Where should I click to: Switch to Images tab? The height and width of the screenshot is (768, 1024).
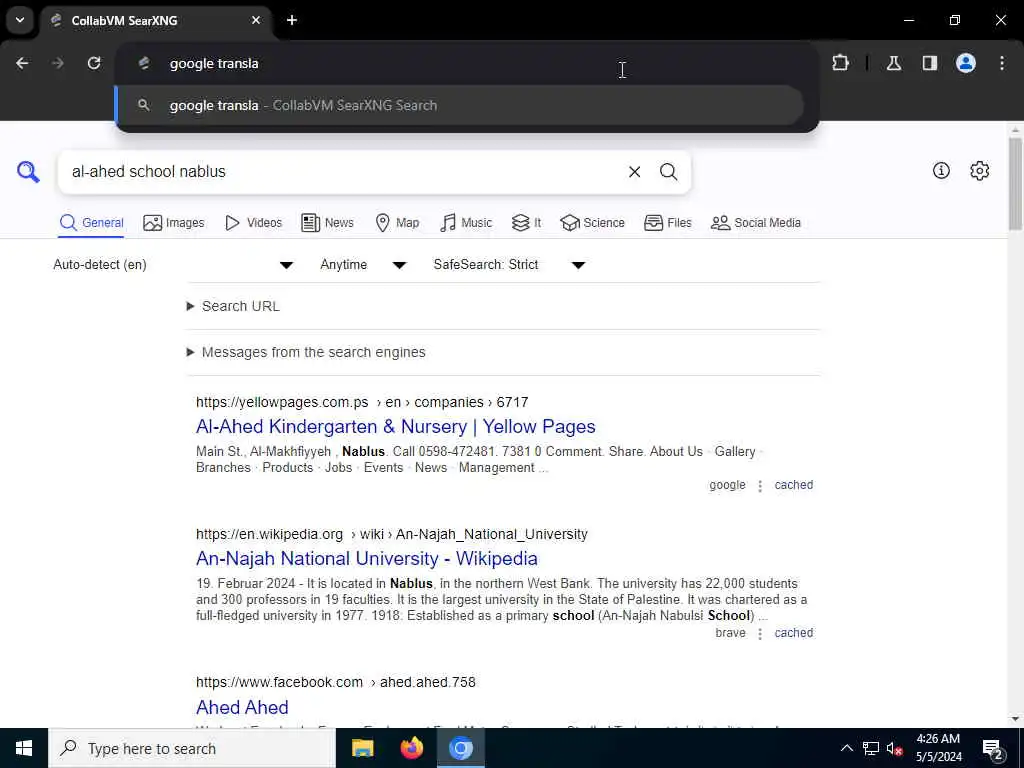point(174,223)
